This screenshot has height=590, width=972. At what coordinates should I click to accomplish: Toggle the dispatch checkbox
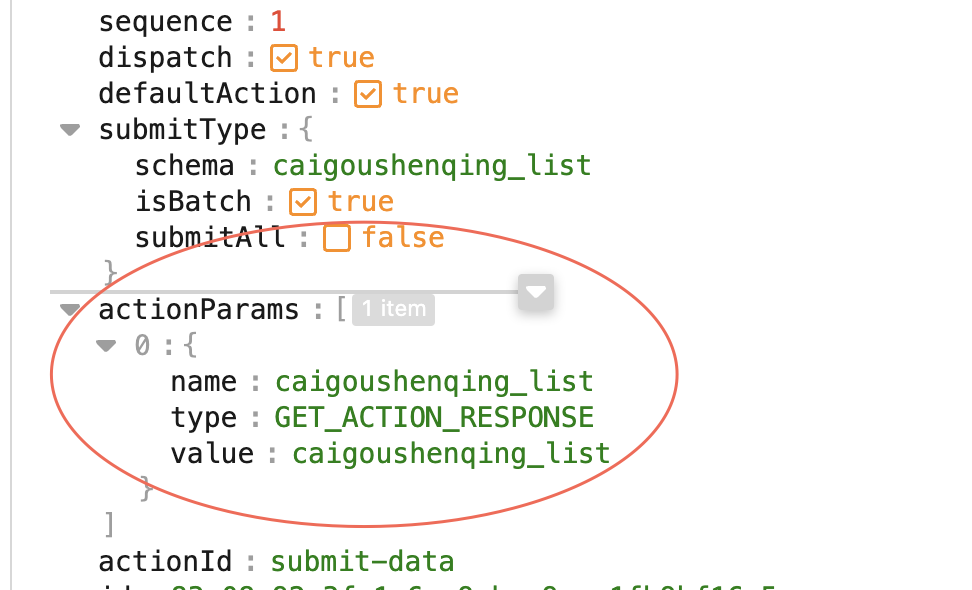coord(284,58)
